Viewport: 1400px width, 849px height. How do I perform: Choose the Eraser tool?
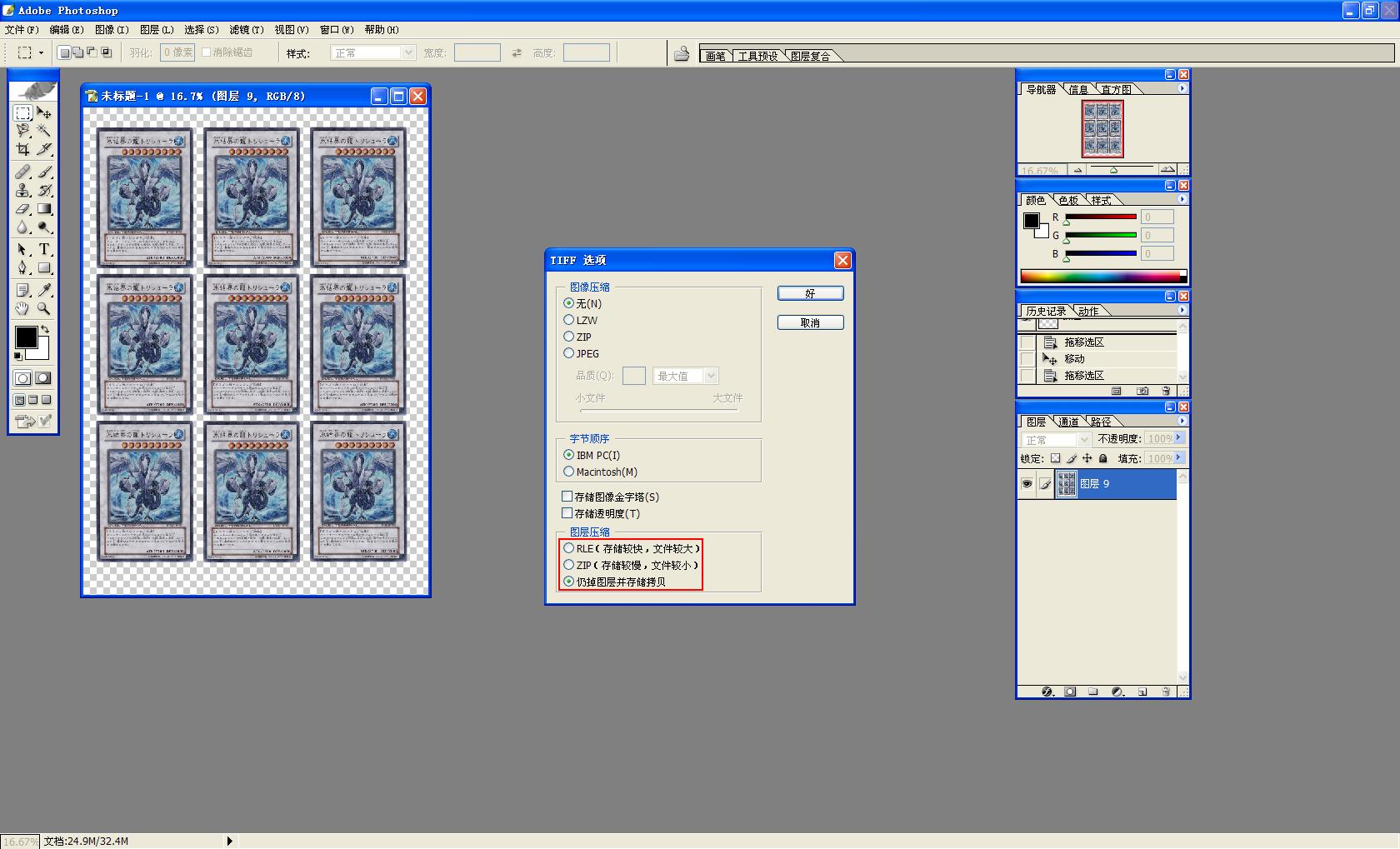tap(23, 209)
